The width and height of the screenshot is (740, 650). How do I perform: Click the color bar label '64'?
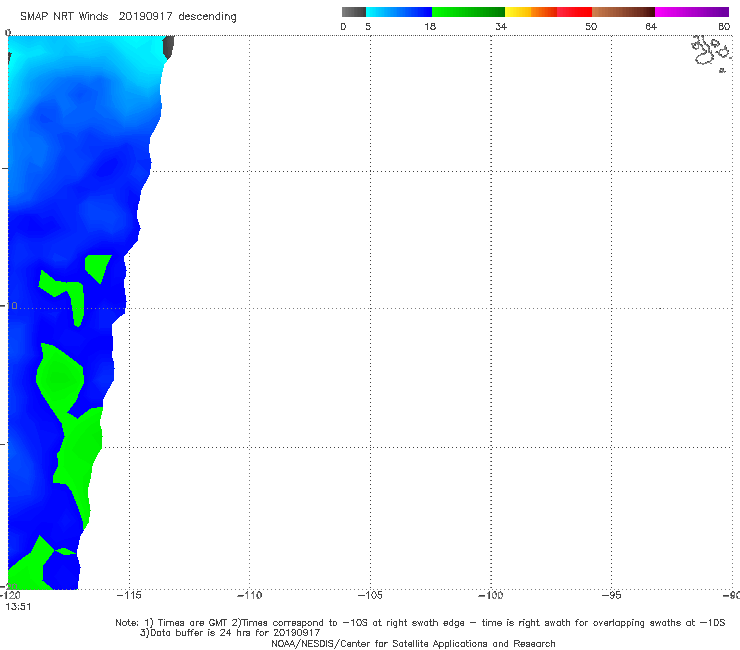pyautogui.click(x=651, y=27)
